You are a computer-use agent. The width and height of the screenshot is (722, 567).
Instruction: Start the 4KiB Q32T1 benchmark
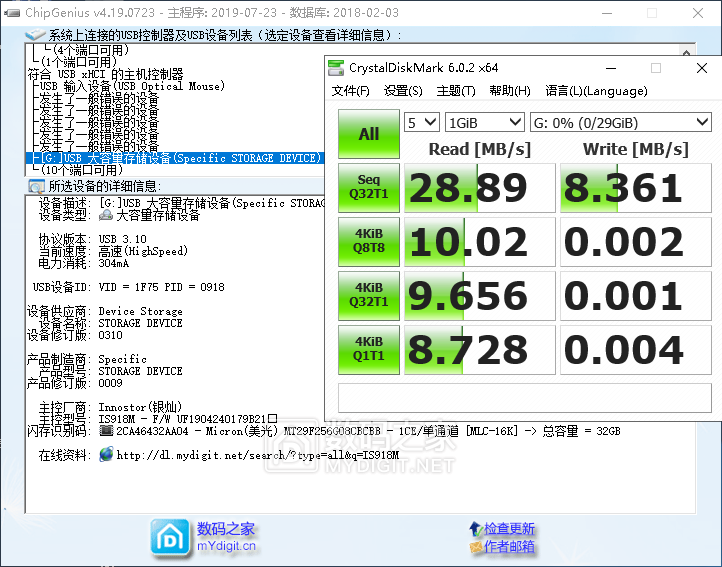coord(369,295)
